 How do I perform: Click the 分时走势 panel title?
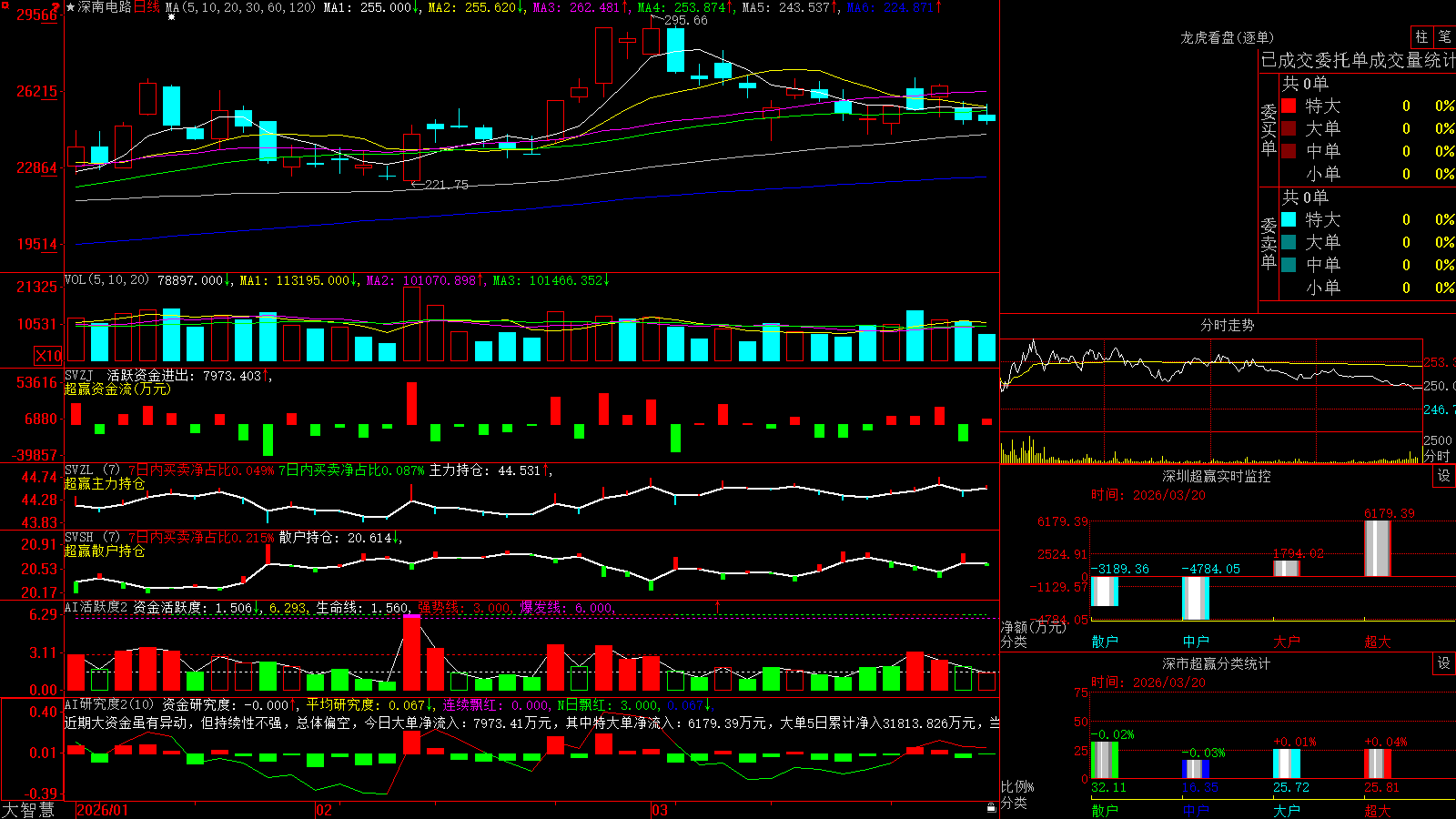tap(1227, 325)
